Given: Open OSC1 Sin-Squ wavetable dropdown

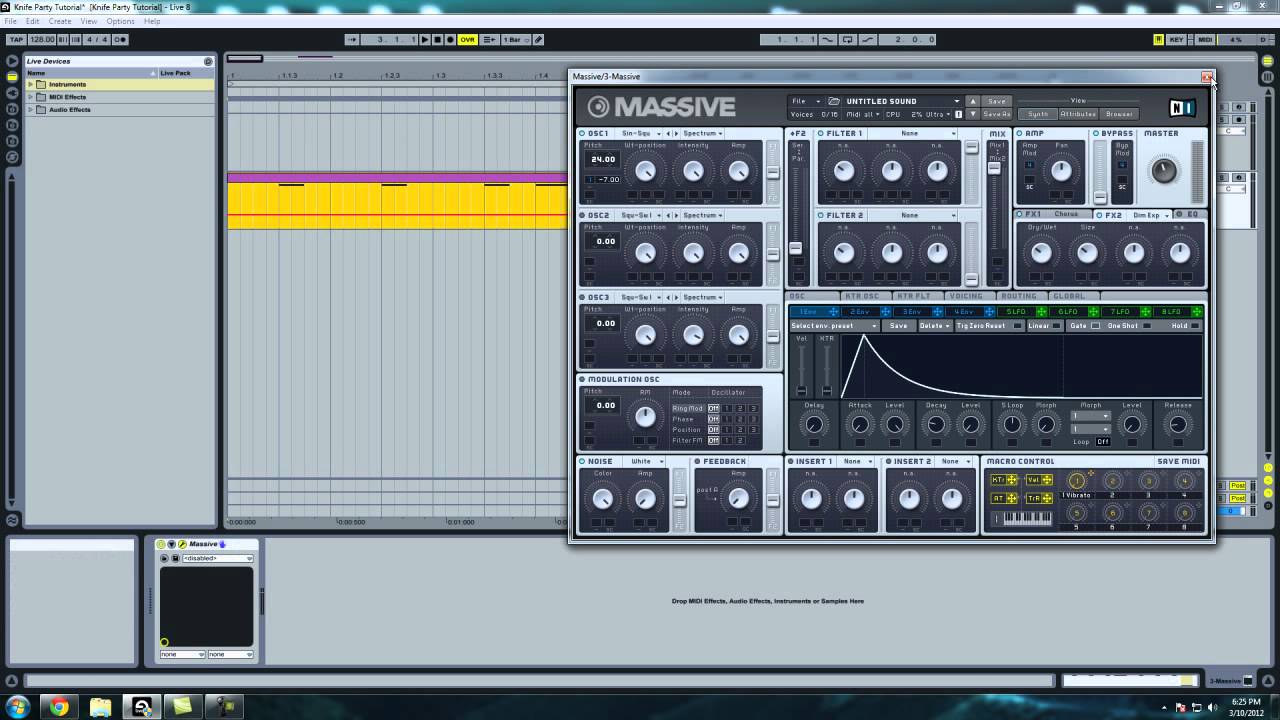Looking at the screenshot, I should point(640,133).
